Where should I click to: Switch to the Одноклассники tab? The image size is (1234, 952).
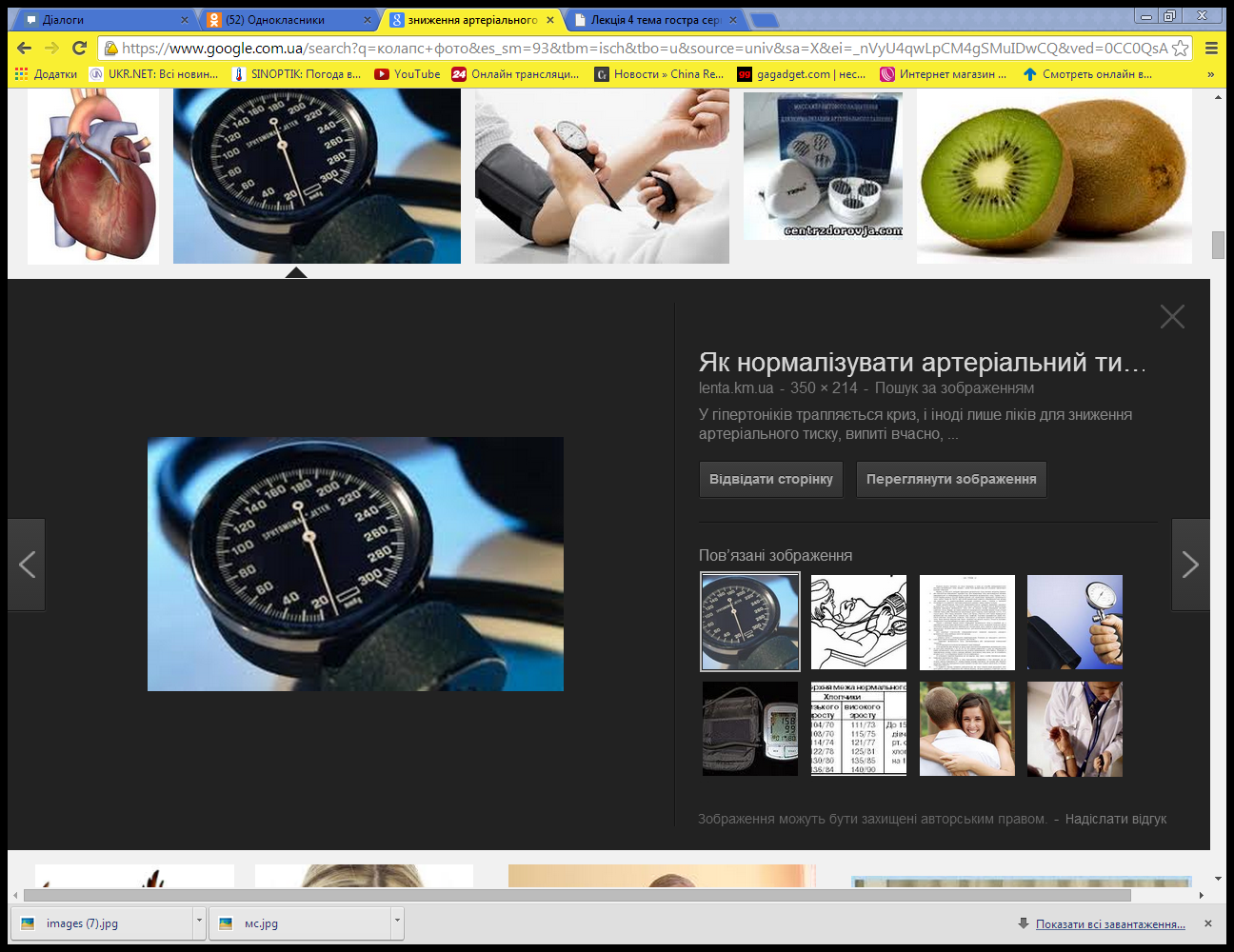pos(288,19)
